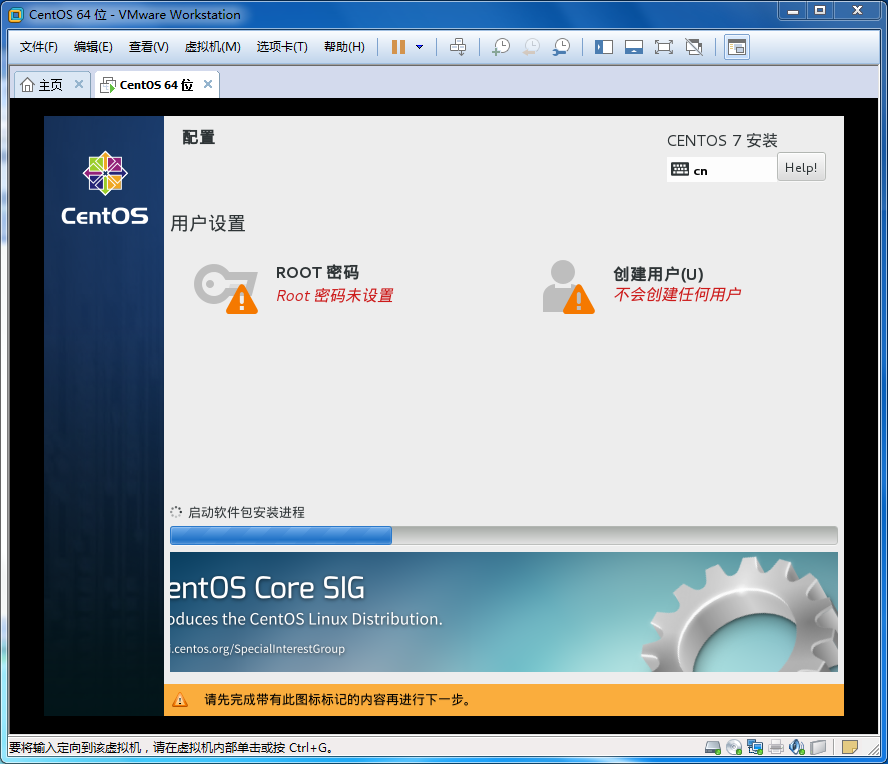Open the snapshot manager icon
Image resolution: width=888 pixels, height=764 pixels.
[x=562, y=47]
